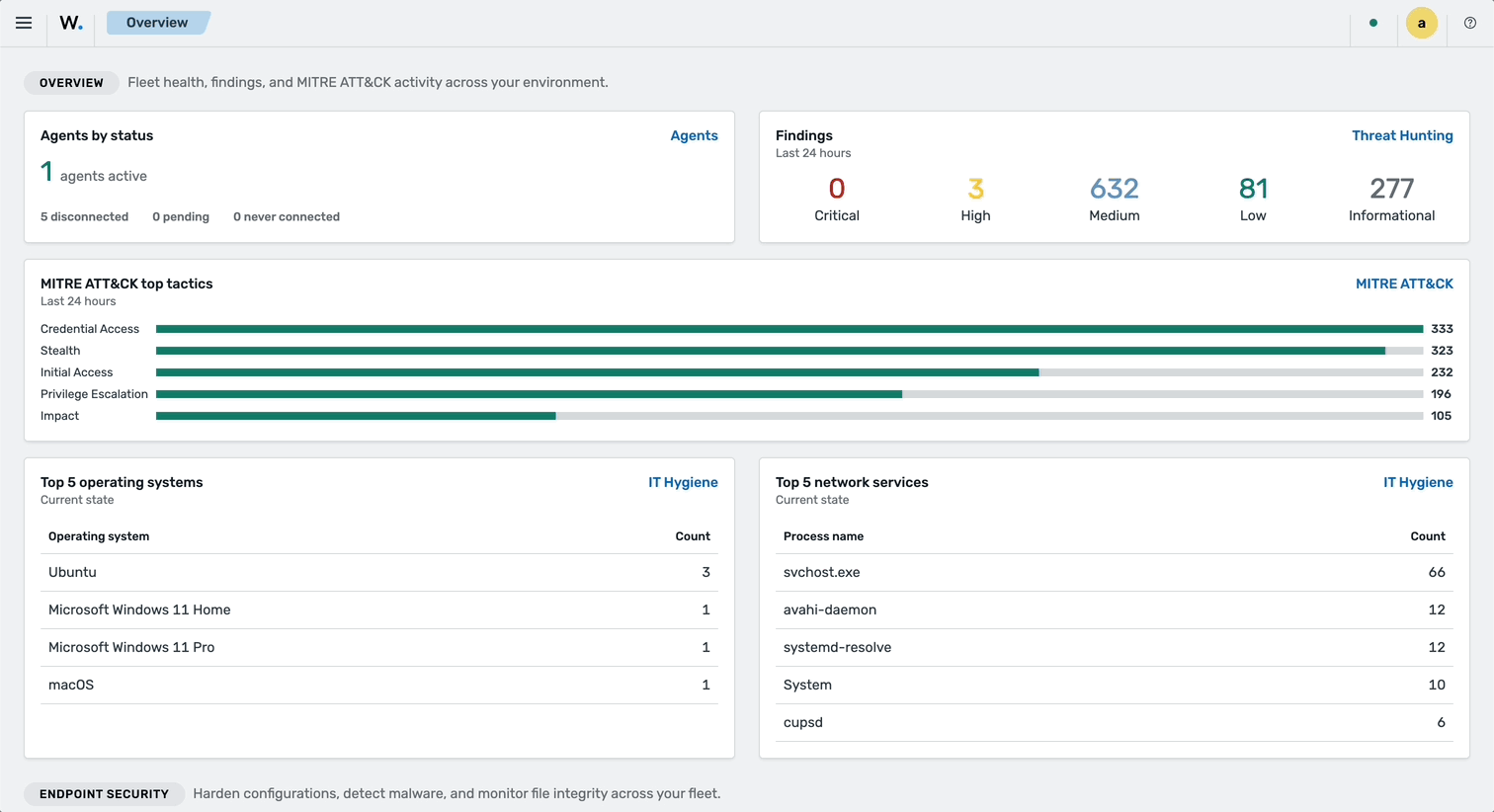Click the Initial Access label
The image size is (1494, 812).
[76, 372]
